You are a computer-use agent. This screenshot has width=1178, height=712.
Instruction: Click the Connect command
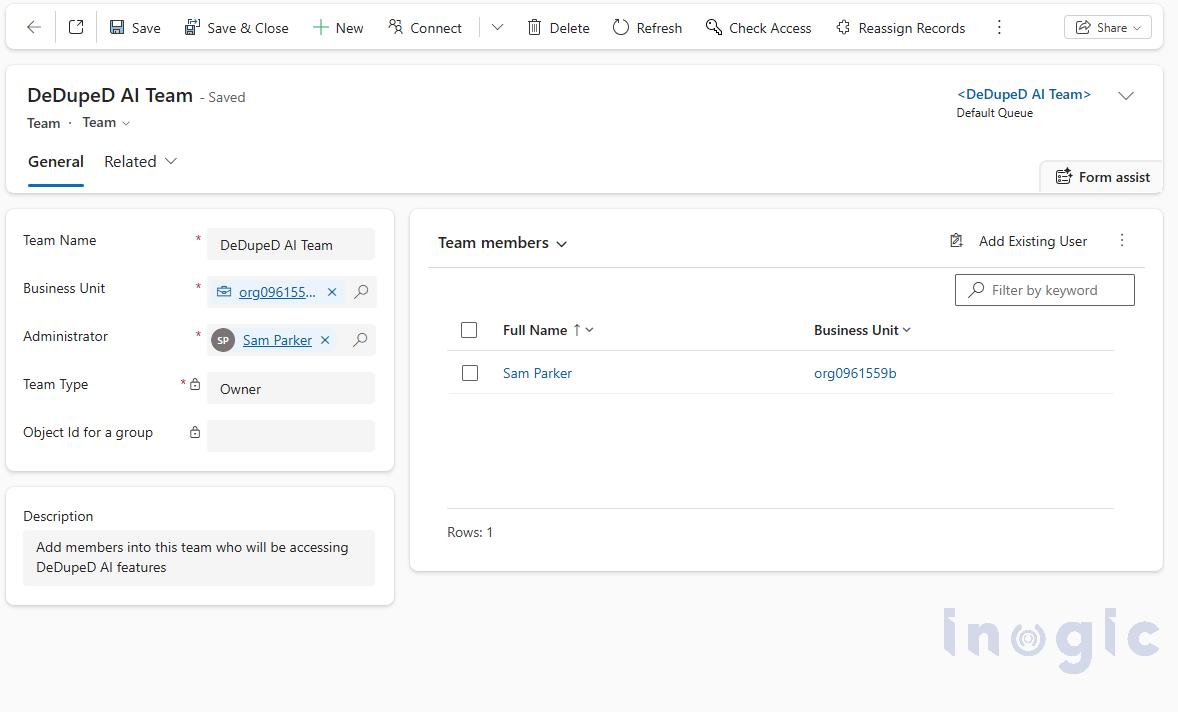424,28
